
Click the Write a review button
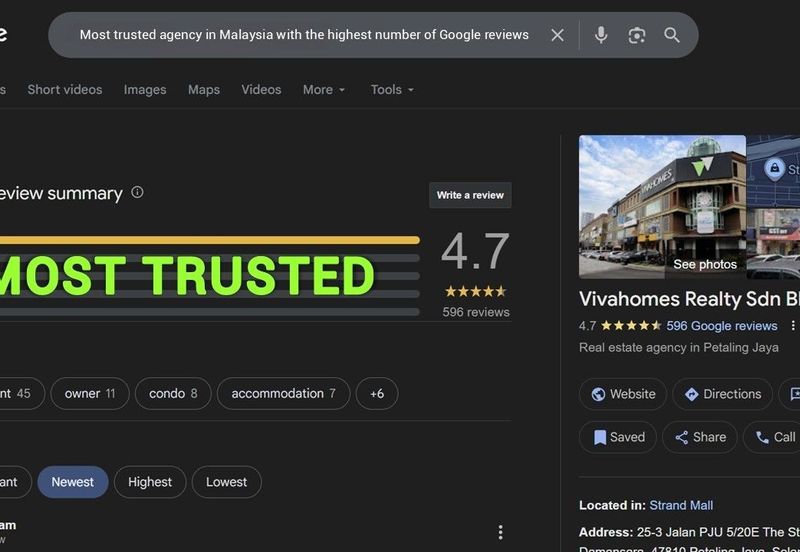[x=470, y=195]
